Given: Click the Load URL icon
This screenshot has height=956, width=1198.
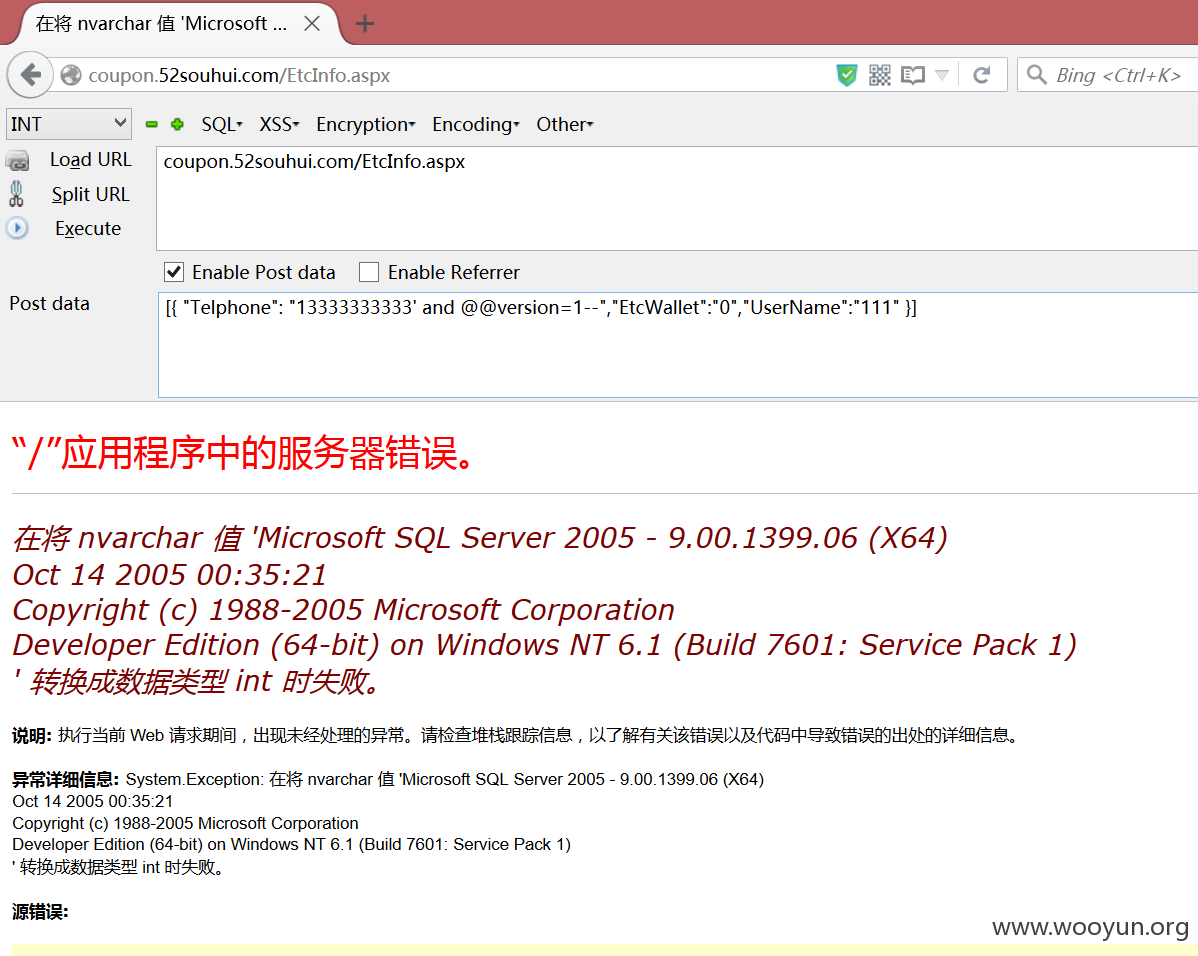Looking at the screenshot, I should coord(18,160).
